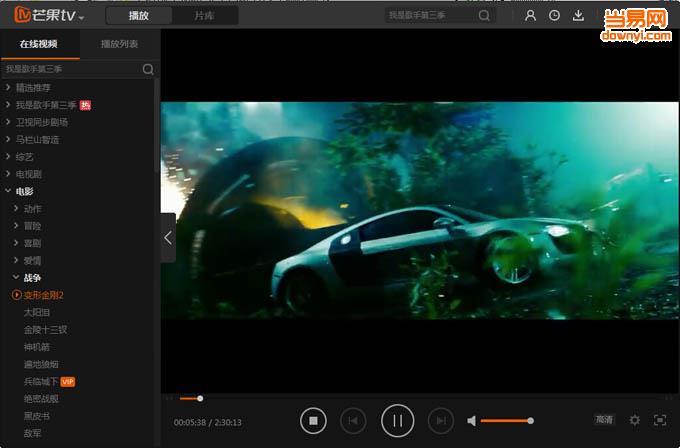This screenshot has height=448, width=680.
Task: Open the downloads icon
Action: [578, 16]
